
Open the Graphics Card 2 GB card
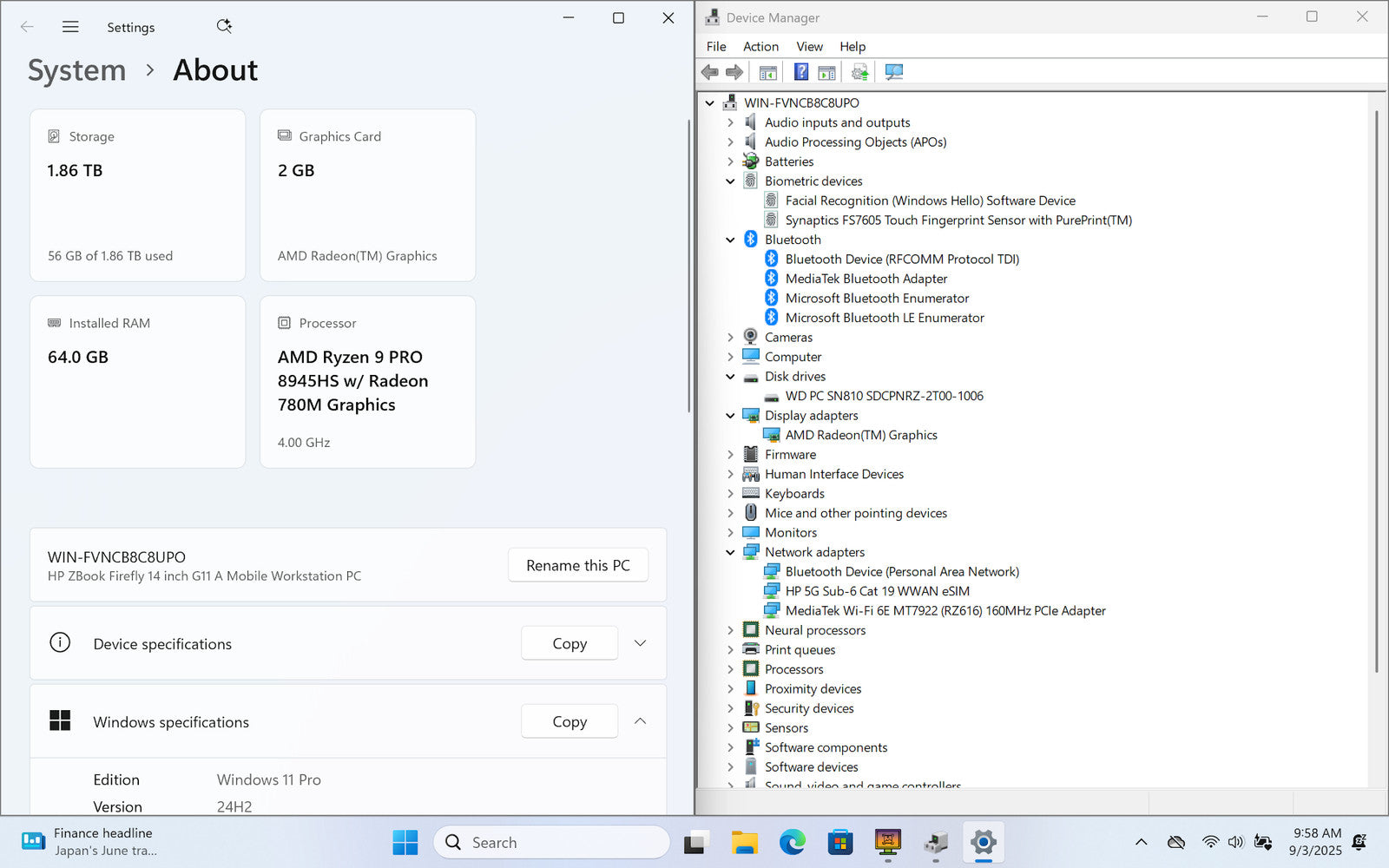[x=368, y=195]
